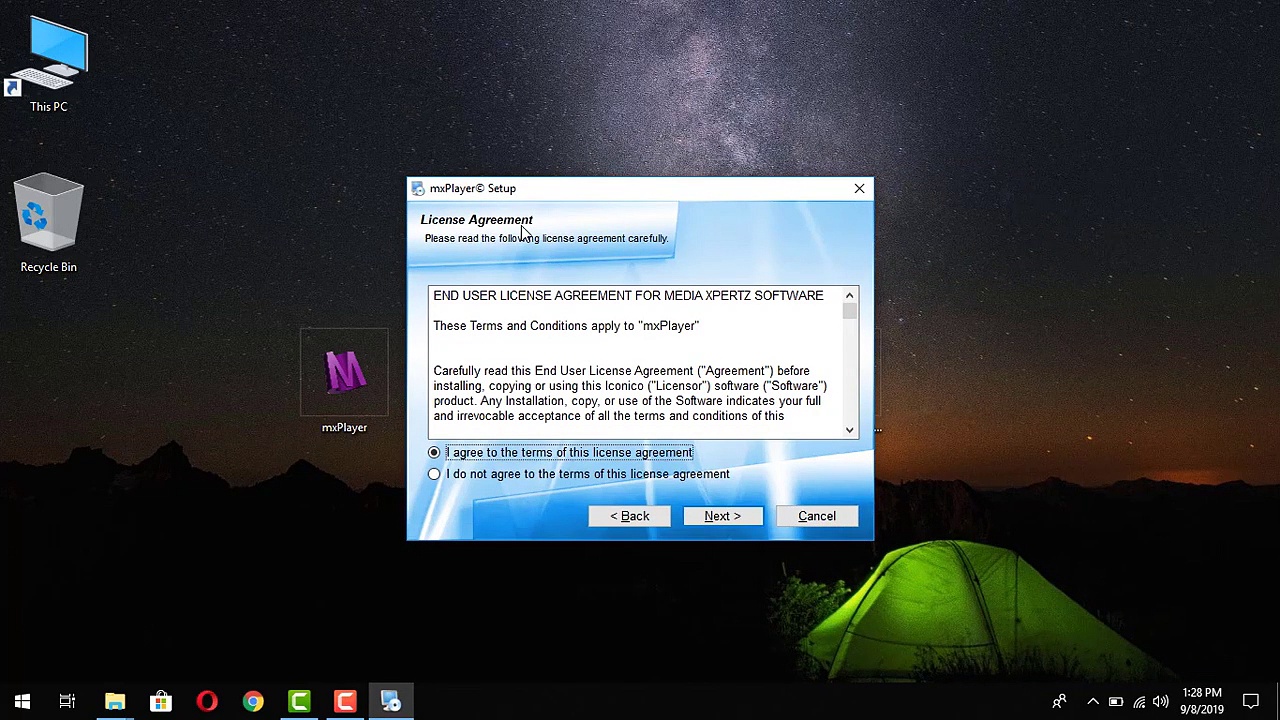
Task: Open the People icon in system tray
Action: (1059, 702)
